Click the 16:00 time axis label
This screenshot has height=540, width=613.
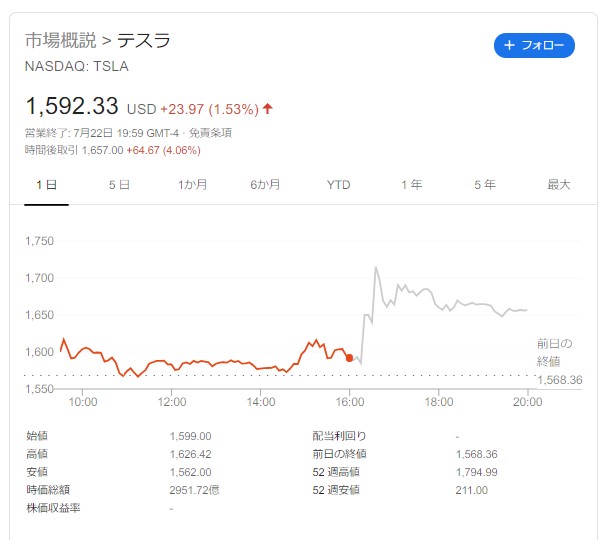click(350, 402)
